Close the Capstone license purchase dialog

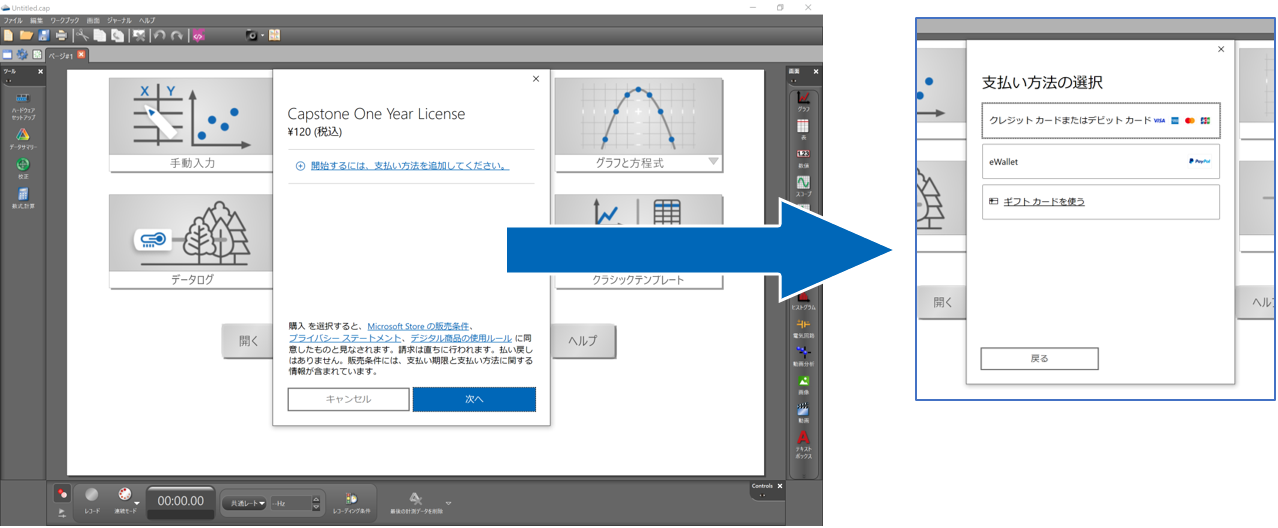coord(535,78)
